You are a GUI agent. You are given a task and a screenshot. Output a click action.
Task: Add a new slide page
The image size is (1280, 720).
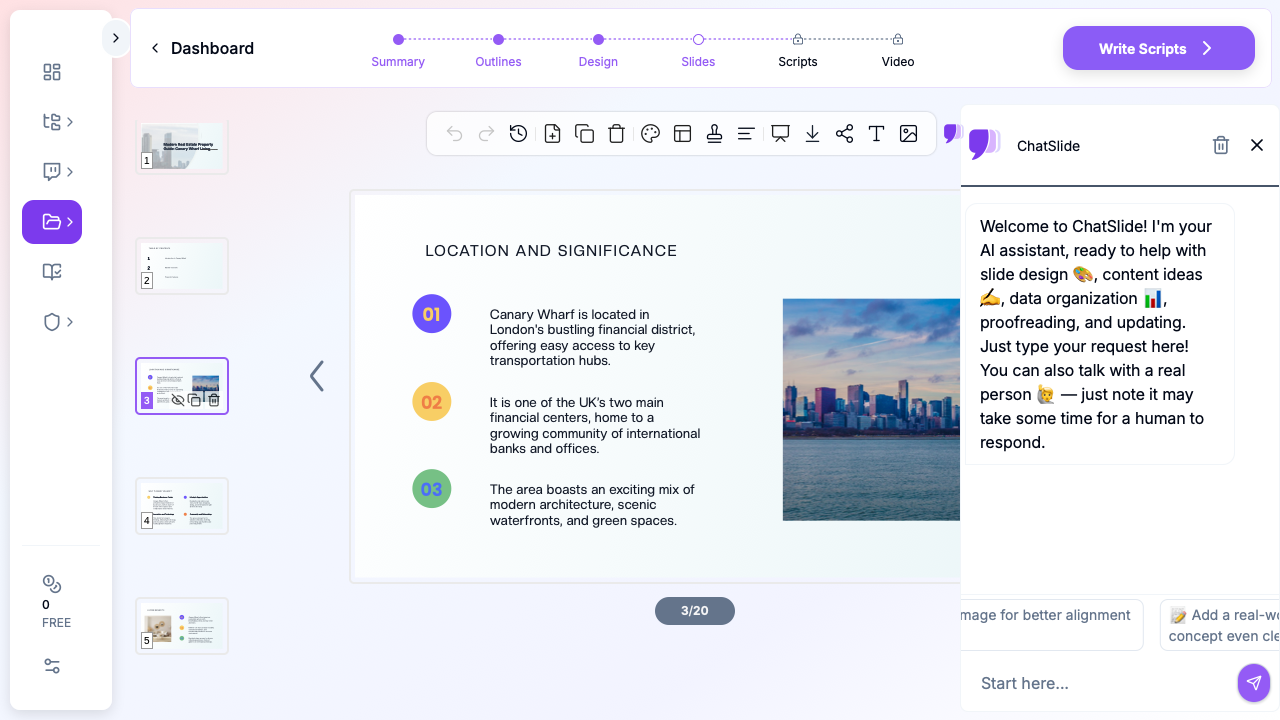(x=552, y=134)
